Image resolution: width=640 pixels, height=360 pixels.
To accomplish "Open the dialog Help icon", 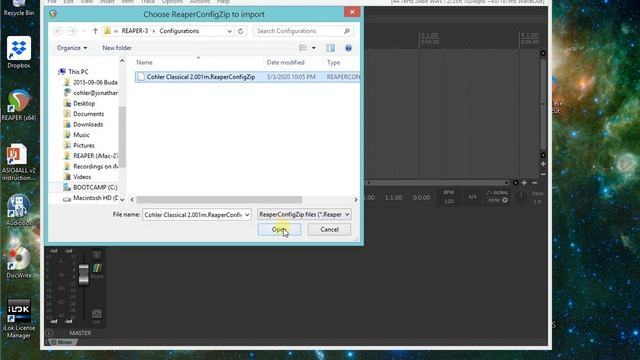I will [348, 48].
